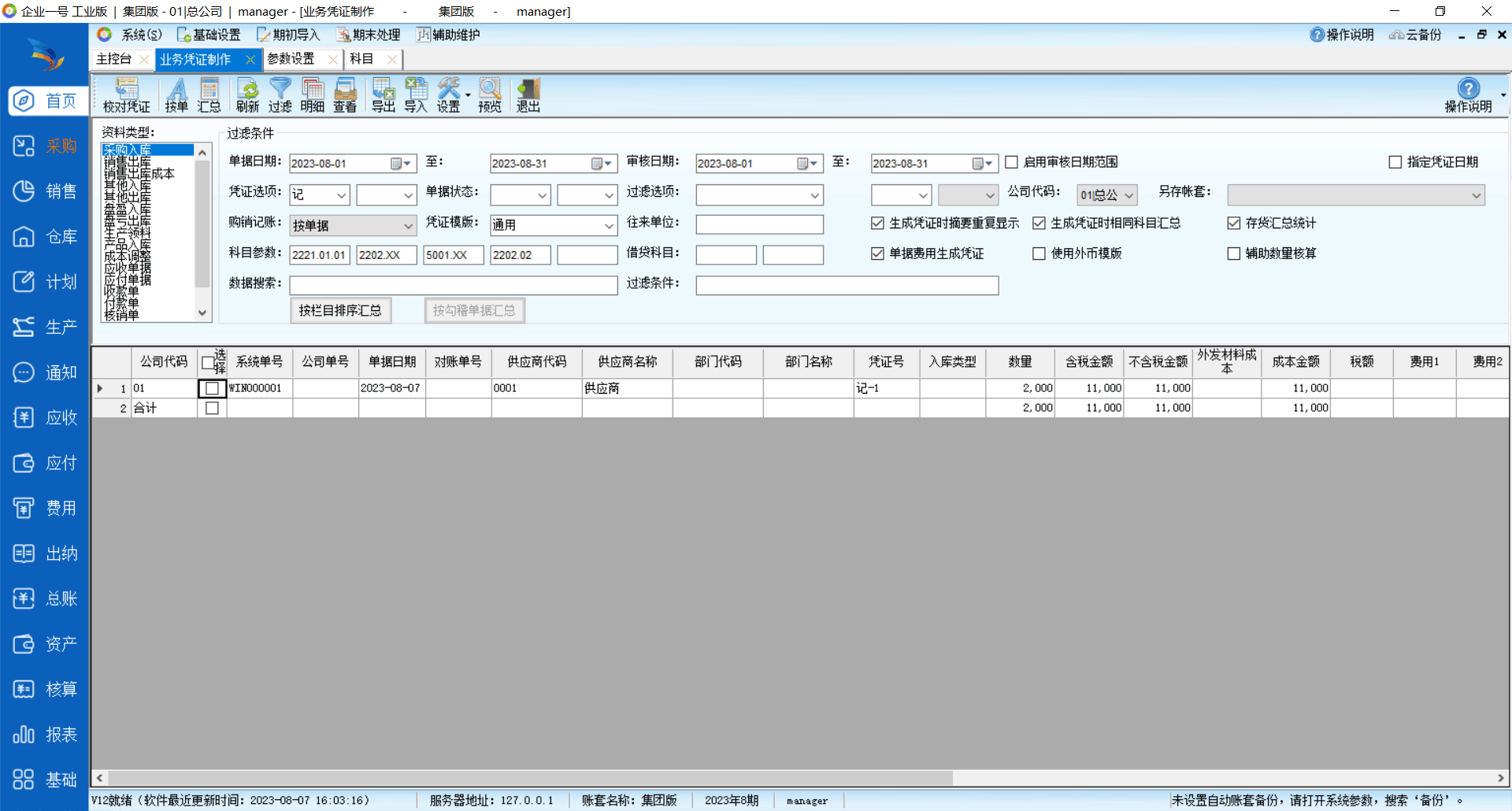The height and width of the screenshot is (811, 1512).
Task: Open the 报表 reports sidebar icon
Action: point(45,735)
